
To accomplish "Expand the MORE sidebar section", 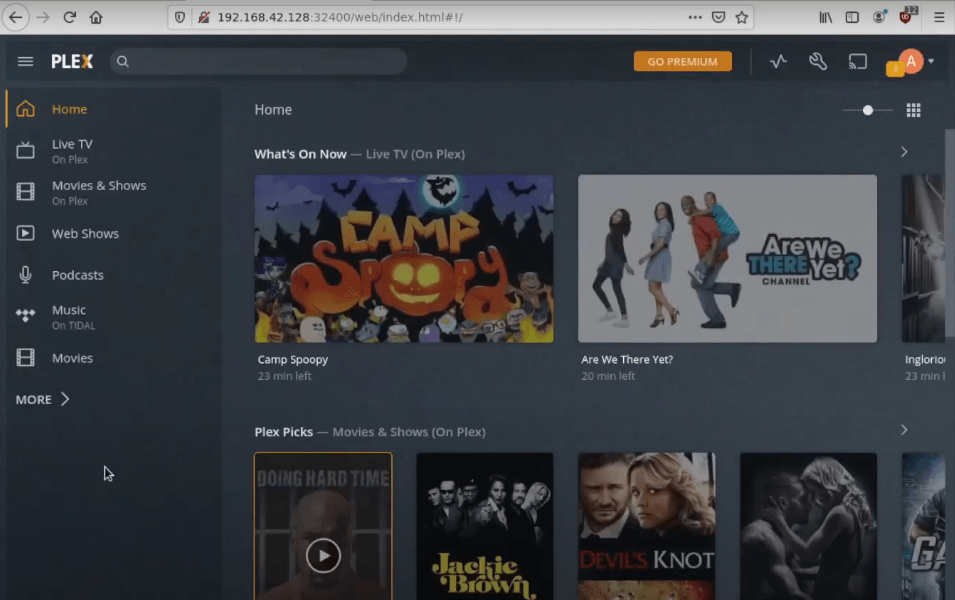I will [x=43, y=400].
